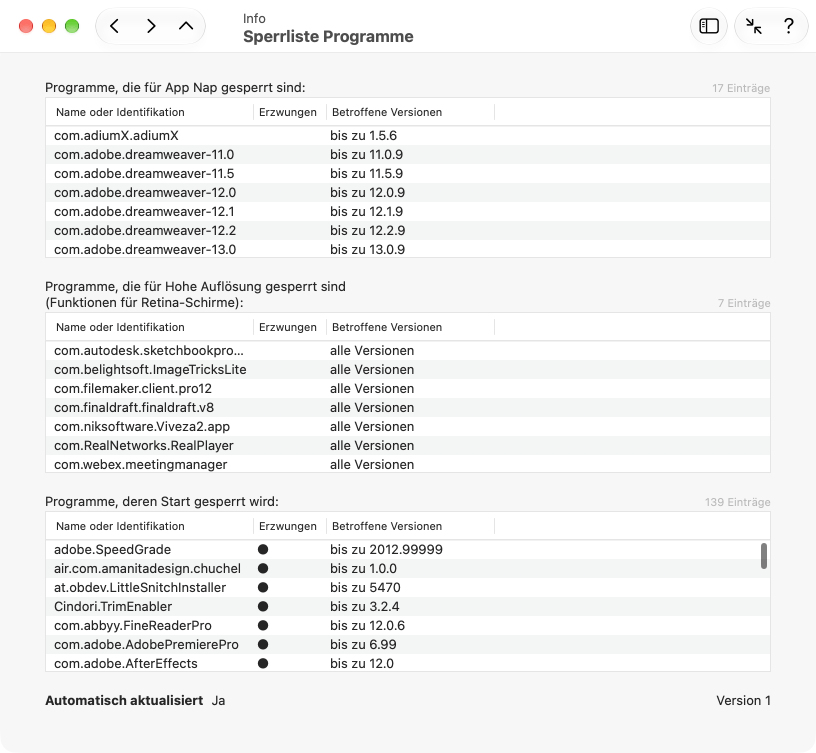Click the forced dot for adobe.SpeedGrade
The height and width of the screenshot is (753, 816).
coord(263,550)
